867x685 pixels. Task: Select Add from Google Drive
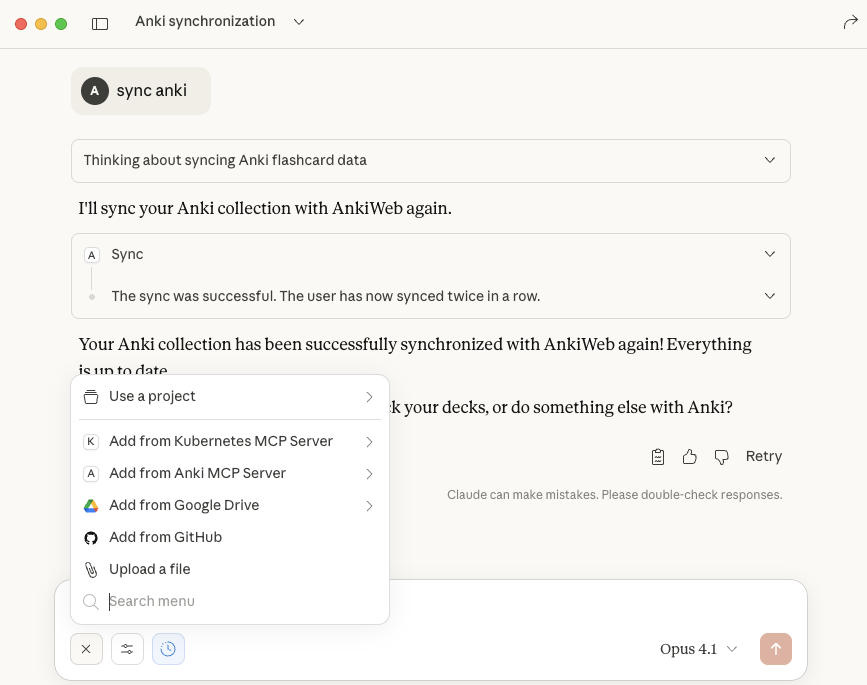tap(184, 505)
